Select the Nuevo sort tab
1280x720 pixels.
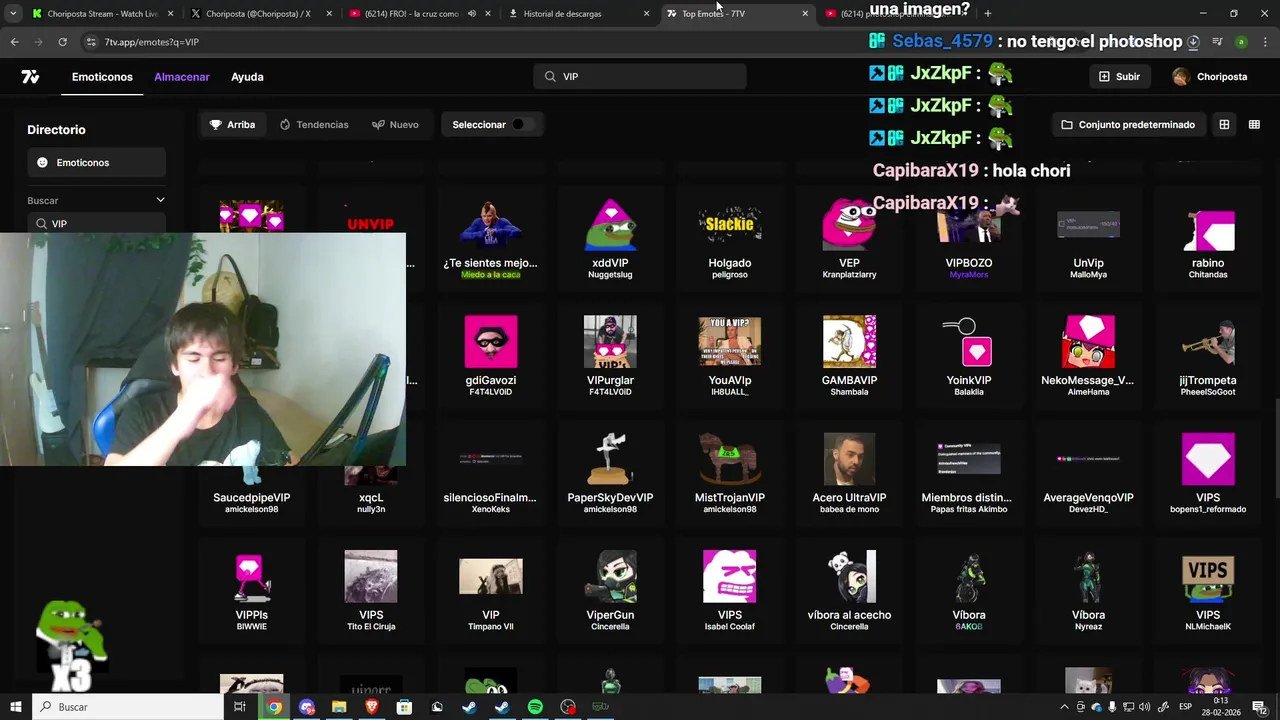[x=395, y=125]
